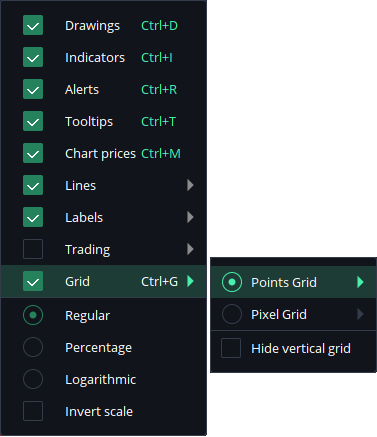The height and width of the screenshot is (437, 377).
Task: Select the Logarithmic scale radio button
Action: tap(33, 379)
